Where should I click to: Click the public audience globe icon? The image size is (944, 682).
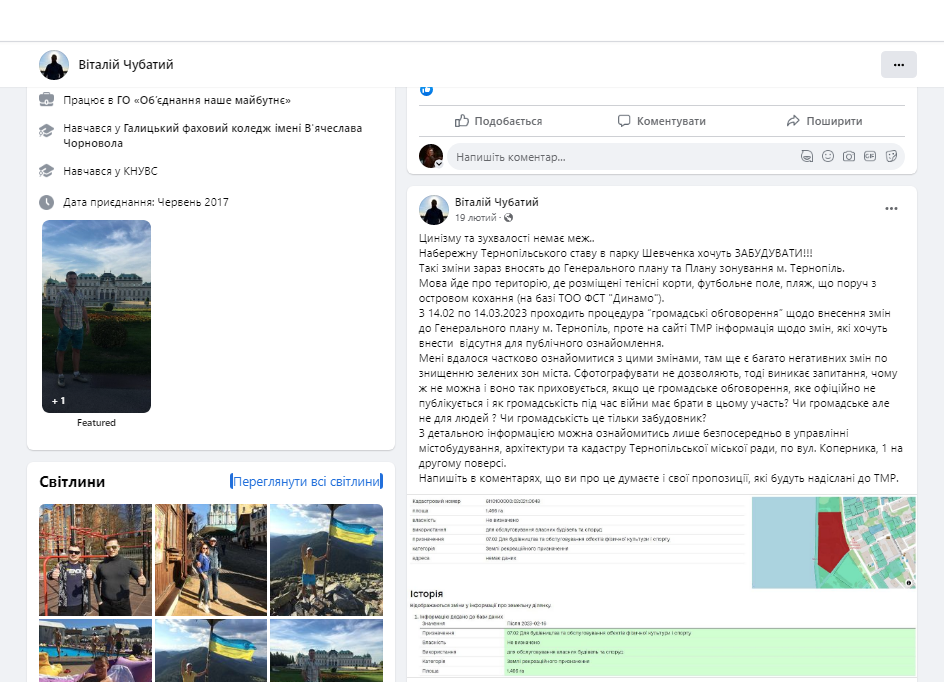tap(508, 218)
